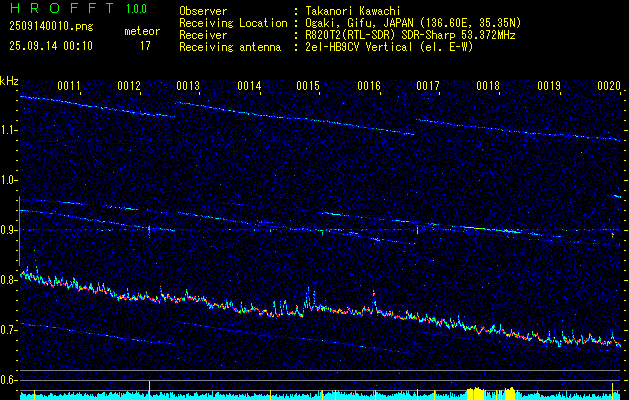Click the 0.7 frequency axis label
Screen dimensions: 629x400
coord(10,330)
